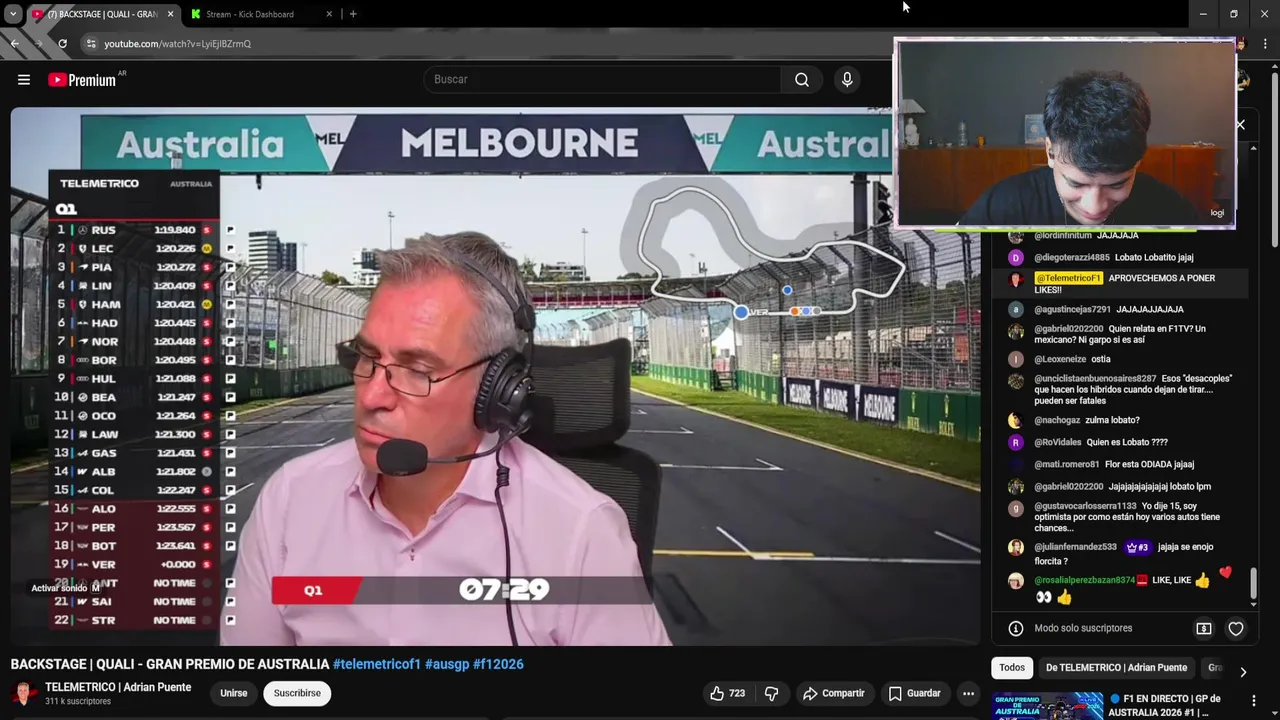The image size is (1280, 720).
Task: Reload the page
Action: [62, 44]
